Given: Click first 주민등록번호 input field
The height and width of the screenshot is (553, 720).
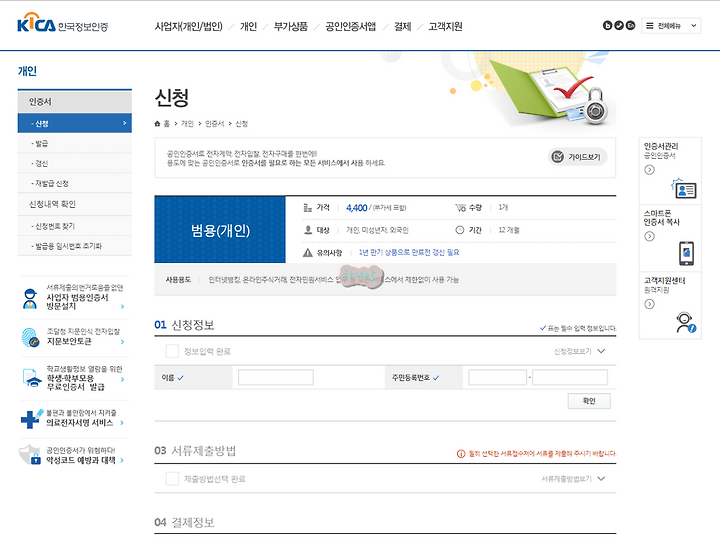Looking at the screenshot, I should pos(497,378).
